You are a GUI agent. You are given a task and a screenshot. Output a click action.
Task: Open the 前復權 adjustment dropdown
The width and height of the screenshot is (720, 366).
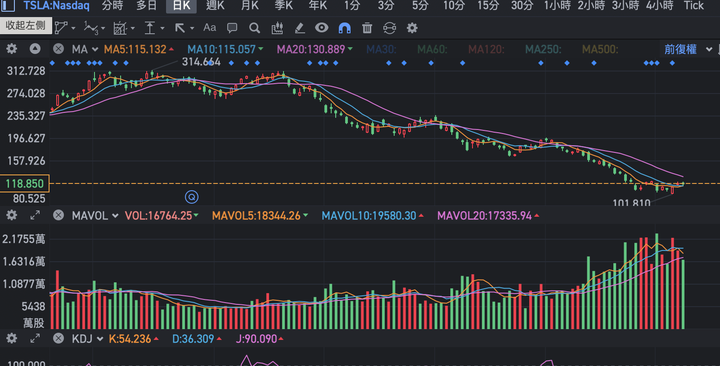tap(688, 49)
